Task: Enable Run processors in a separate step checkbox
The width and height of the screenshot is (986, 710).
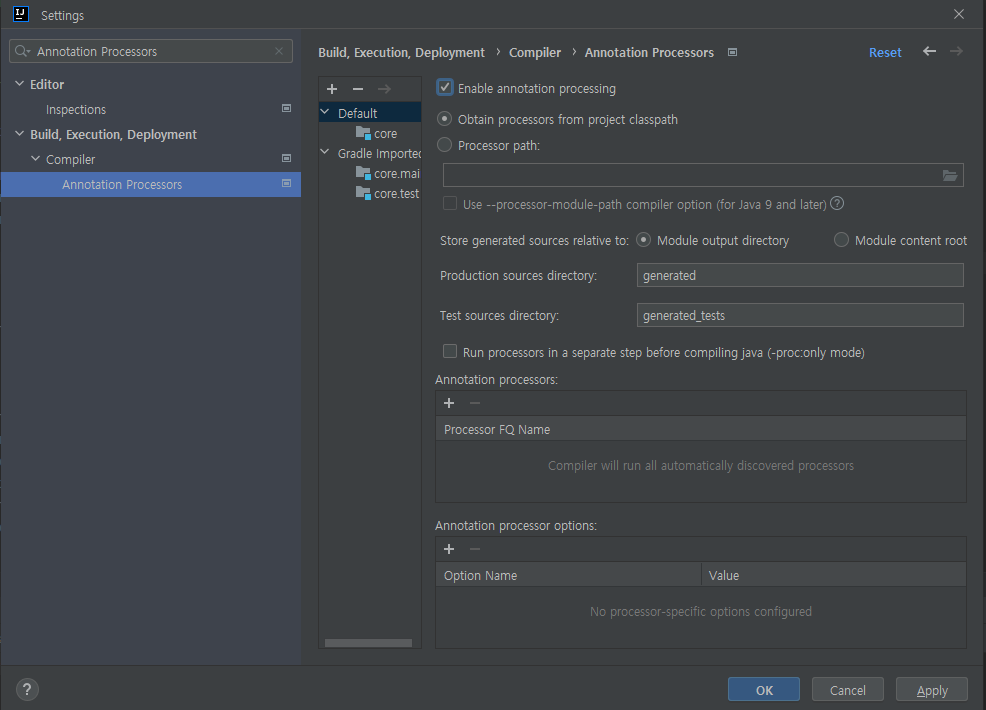Action: click(x=450, y=351)
